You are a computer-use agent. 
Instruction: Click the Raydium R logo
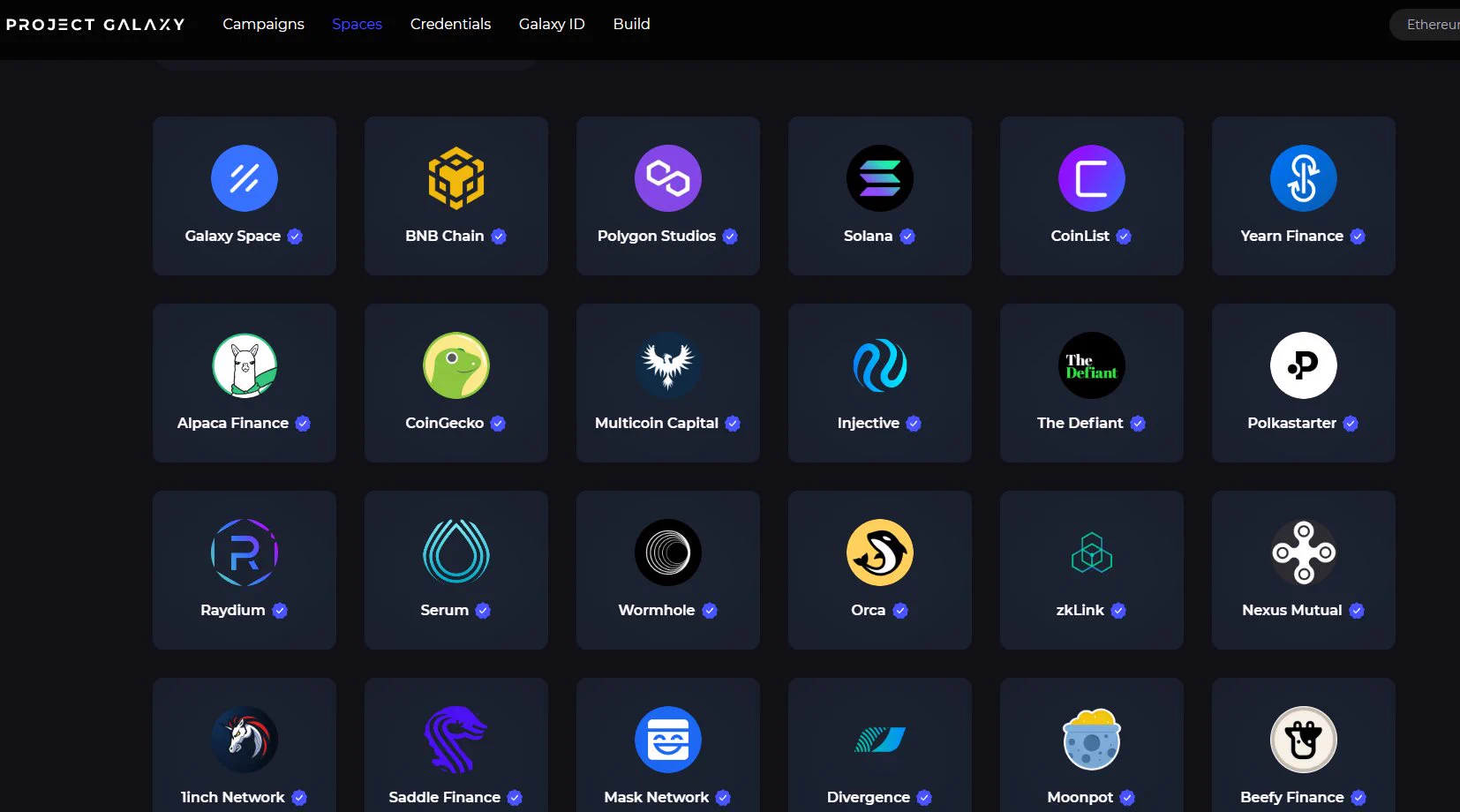click(x=245, y=553)
